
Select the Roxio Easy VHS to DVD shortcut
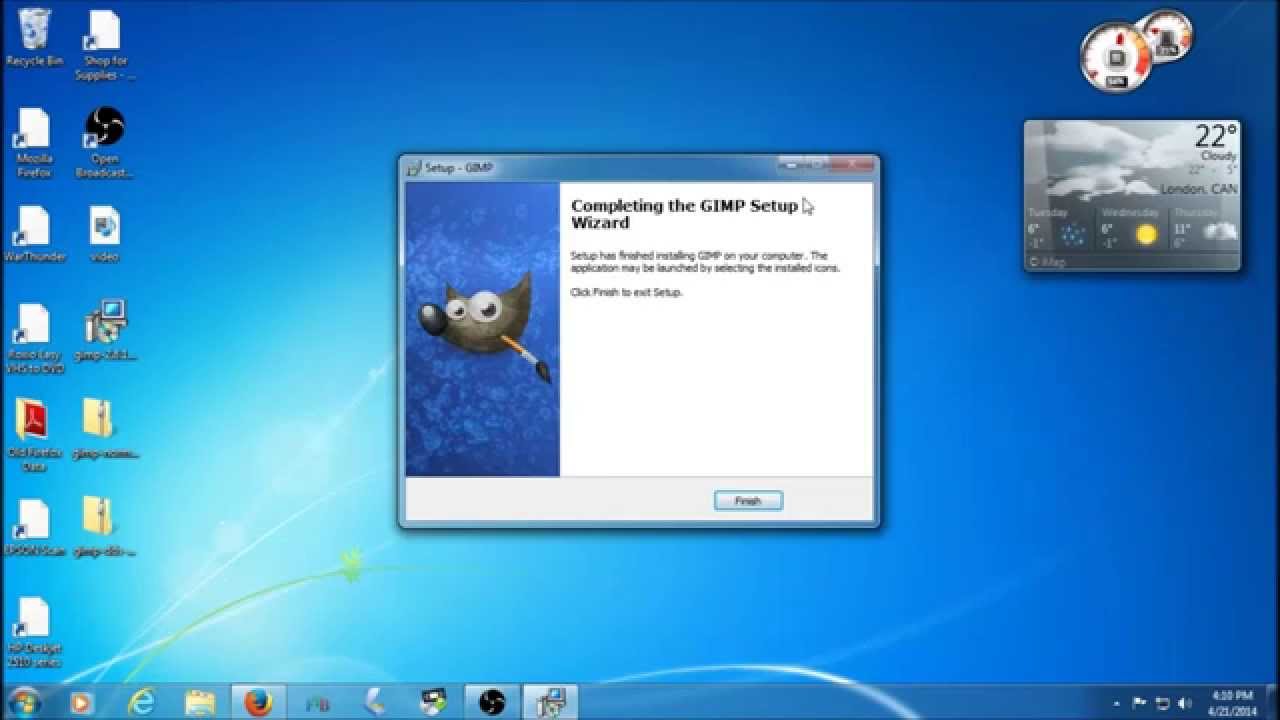[x=34, y=338]
